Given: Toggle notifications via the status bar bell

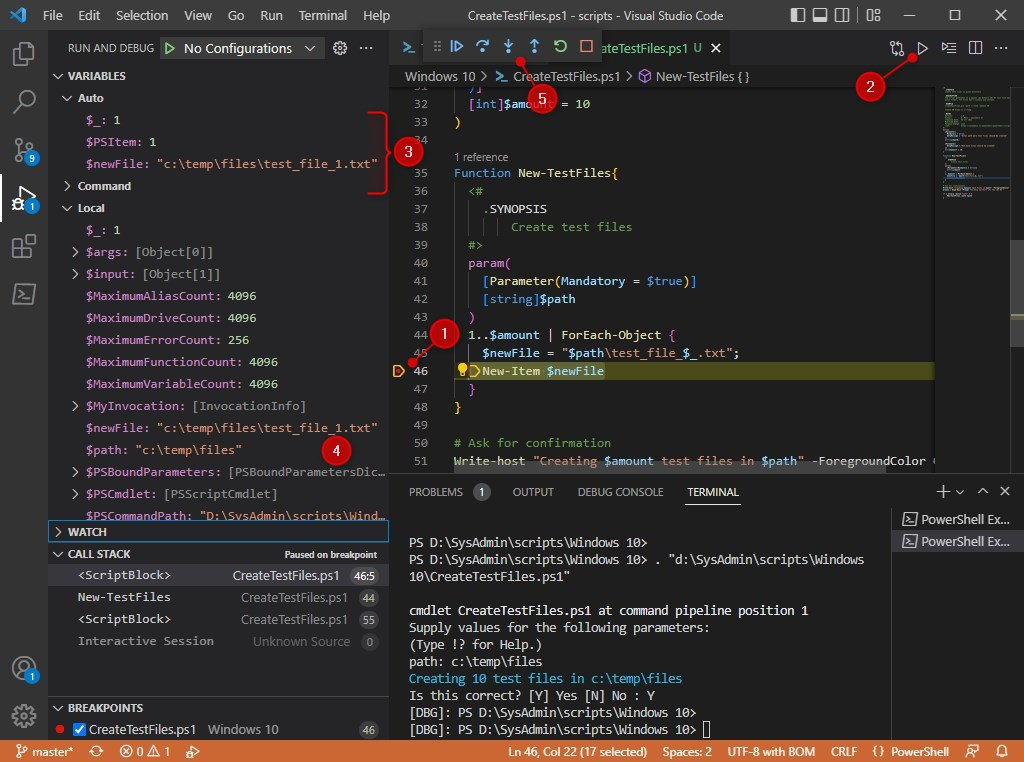Looking at the screenshot, I should [x=1000, y=751].
